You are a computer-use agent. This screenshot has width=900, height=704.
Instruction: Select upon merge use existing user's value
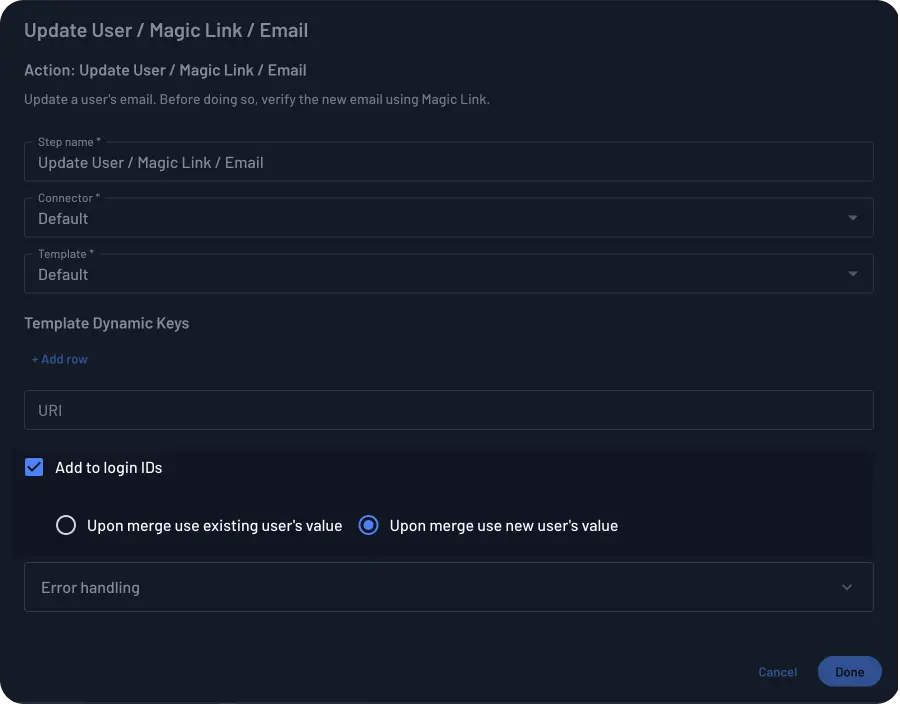point(66,525)
